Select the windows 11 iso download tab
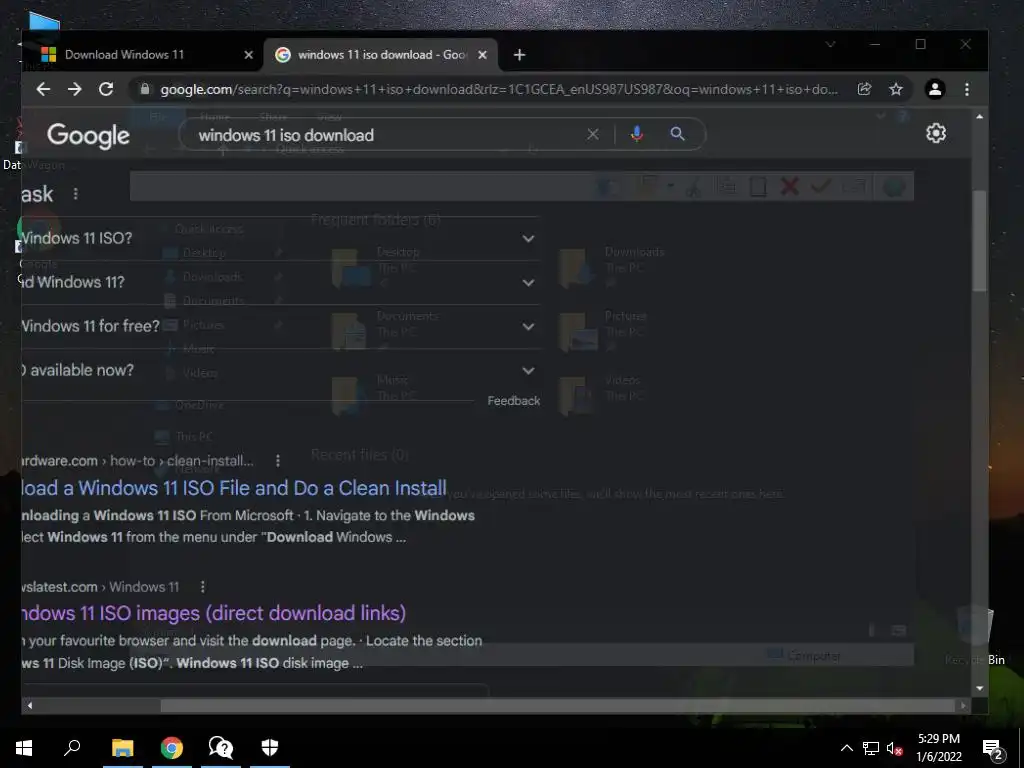The height and width of the screenshot is (768, 1024). coord(381,55)
